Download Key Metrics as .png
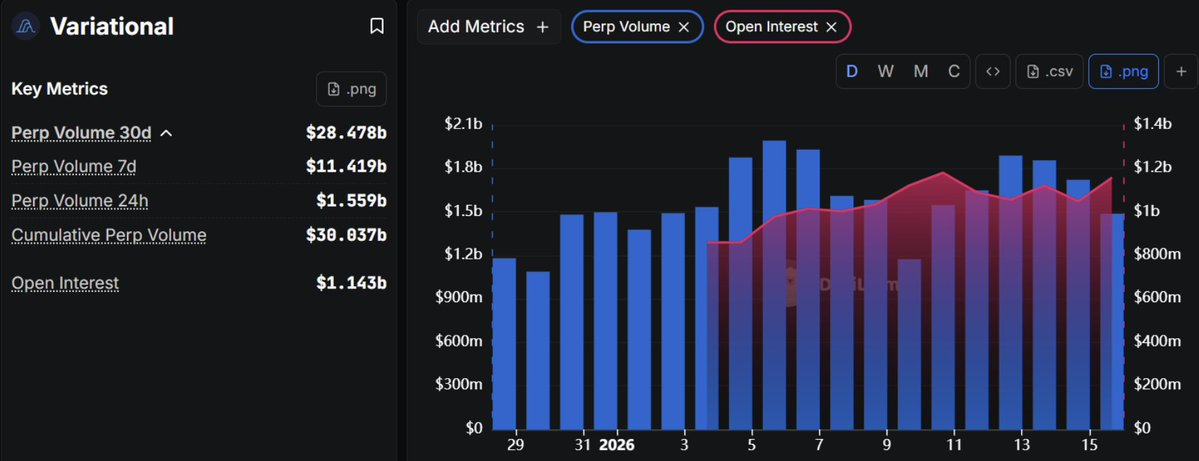The width and height of the screenshot is (1199, 461). pyautogui.click(x=352, y=89)
